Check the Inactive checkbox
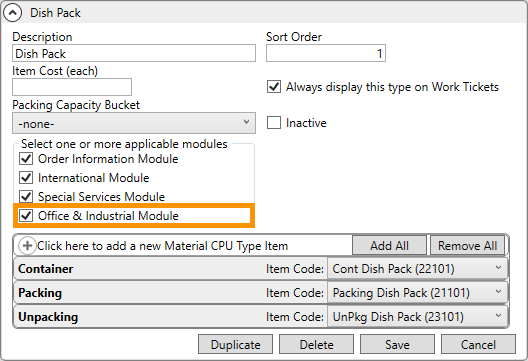The height and width of the screenshot is (361, 528). pyautogui.click(x=274, y=123)
